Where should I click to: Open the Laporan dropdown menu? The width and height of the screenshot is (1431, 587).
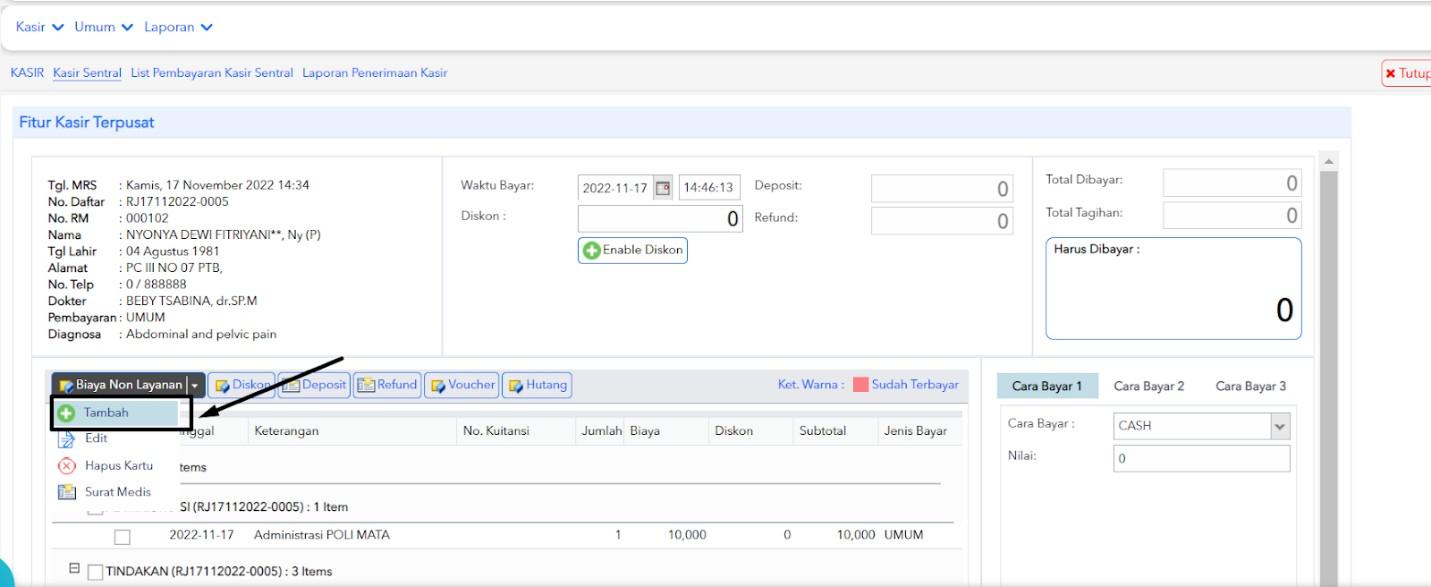pos(178,27)
